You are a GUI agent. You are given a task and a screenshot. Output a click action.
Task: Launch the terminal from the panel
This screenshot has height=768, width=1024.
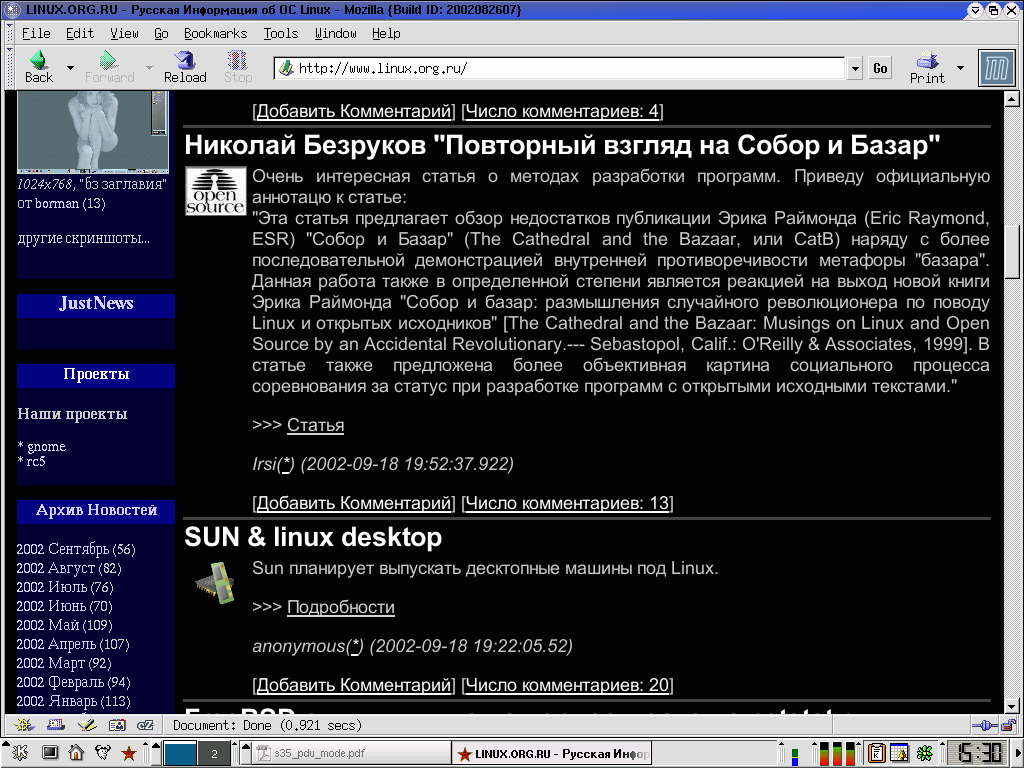(50, 753)
